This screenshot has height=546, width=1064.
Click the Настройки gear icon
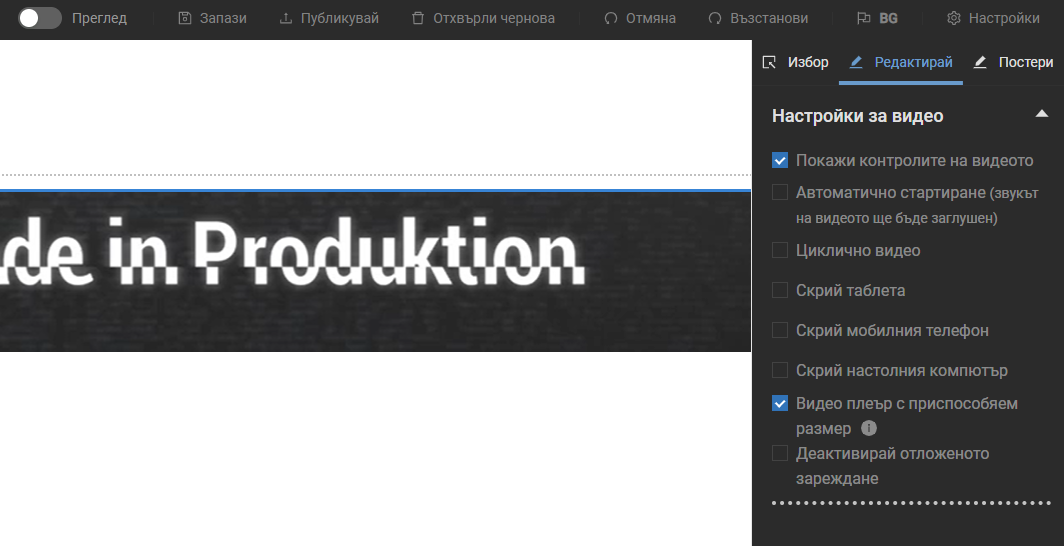click(x=954, y=18)
